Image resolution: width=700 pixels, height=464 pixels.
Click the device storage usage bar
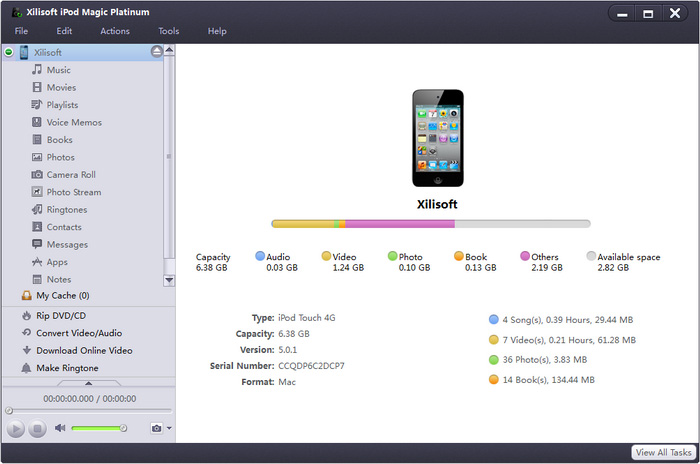click(431, 224)
